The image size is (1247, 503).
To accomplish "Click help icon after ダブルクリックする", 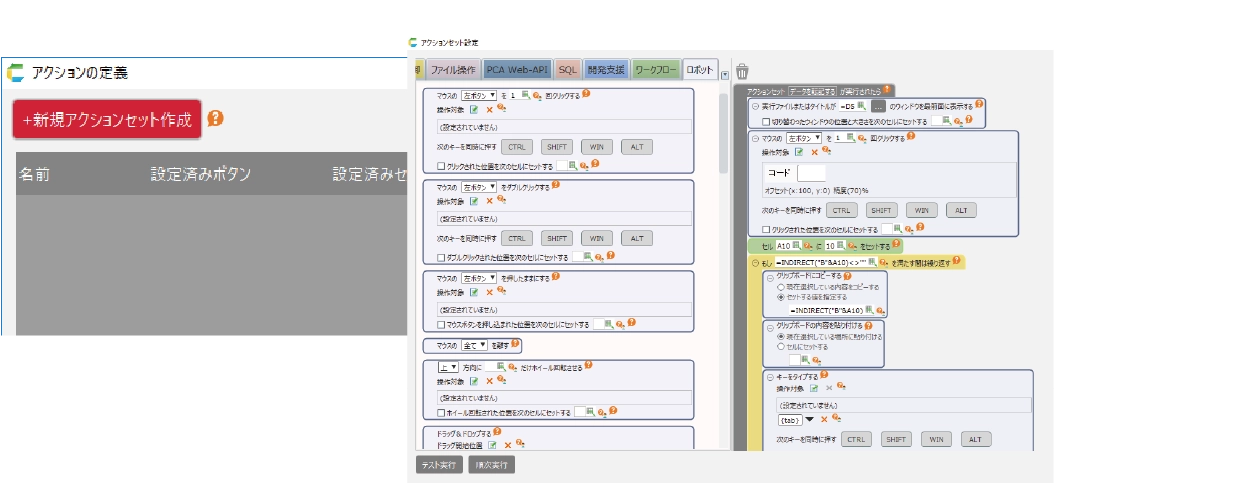I will tap(555, 185).
